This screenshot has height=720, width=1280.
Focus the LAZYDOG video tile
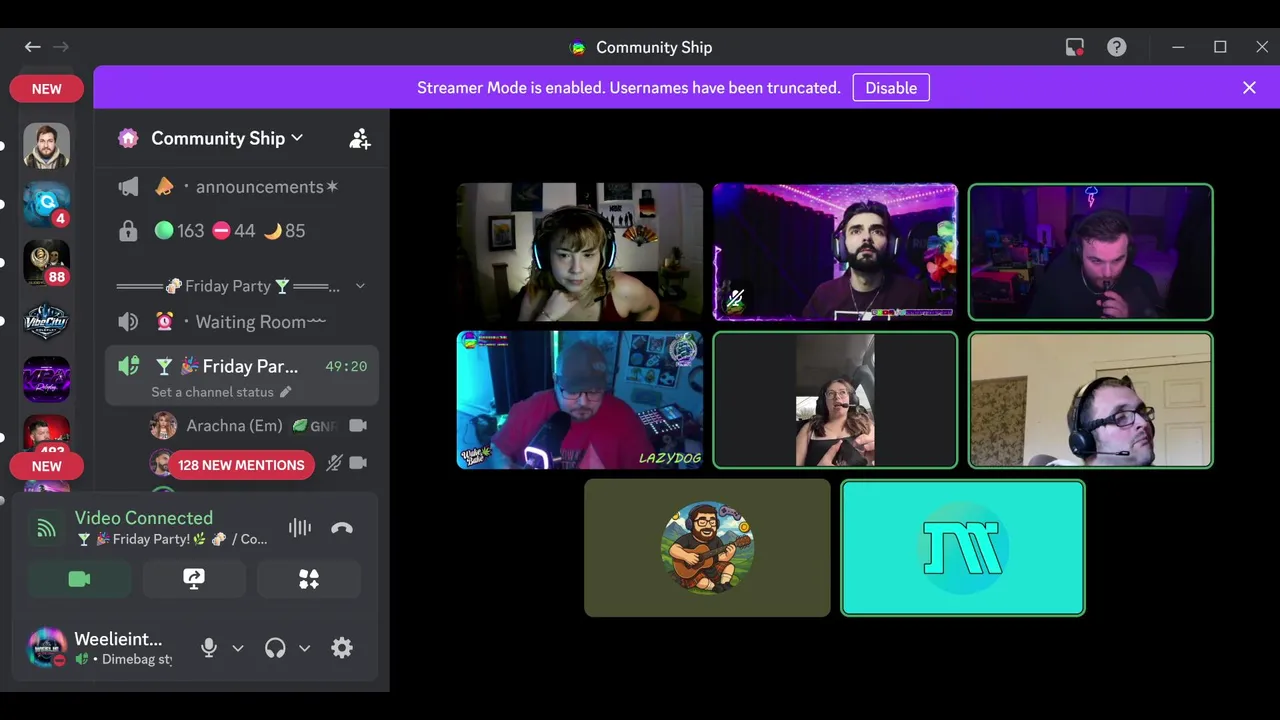(580, 400)
